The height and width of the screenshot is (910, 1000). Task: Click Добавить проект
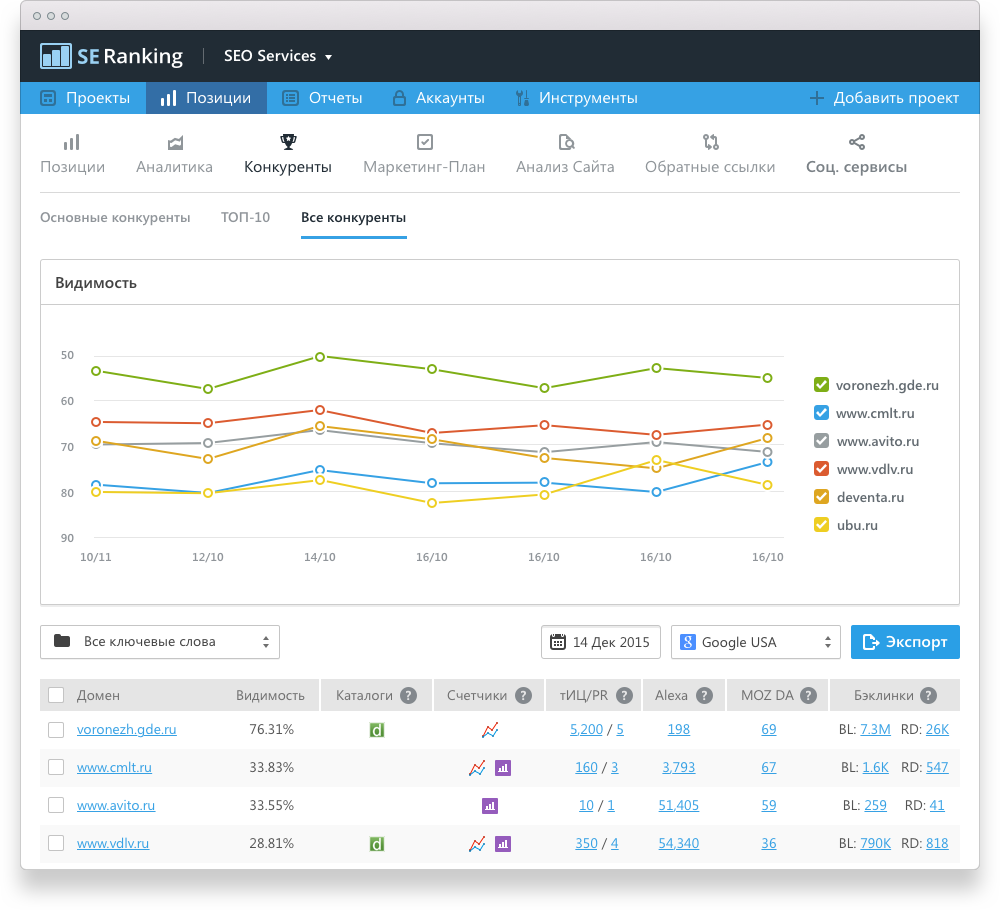[x=884, y=98]
